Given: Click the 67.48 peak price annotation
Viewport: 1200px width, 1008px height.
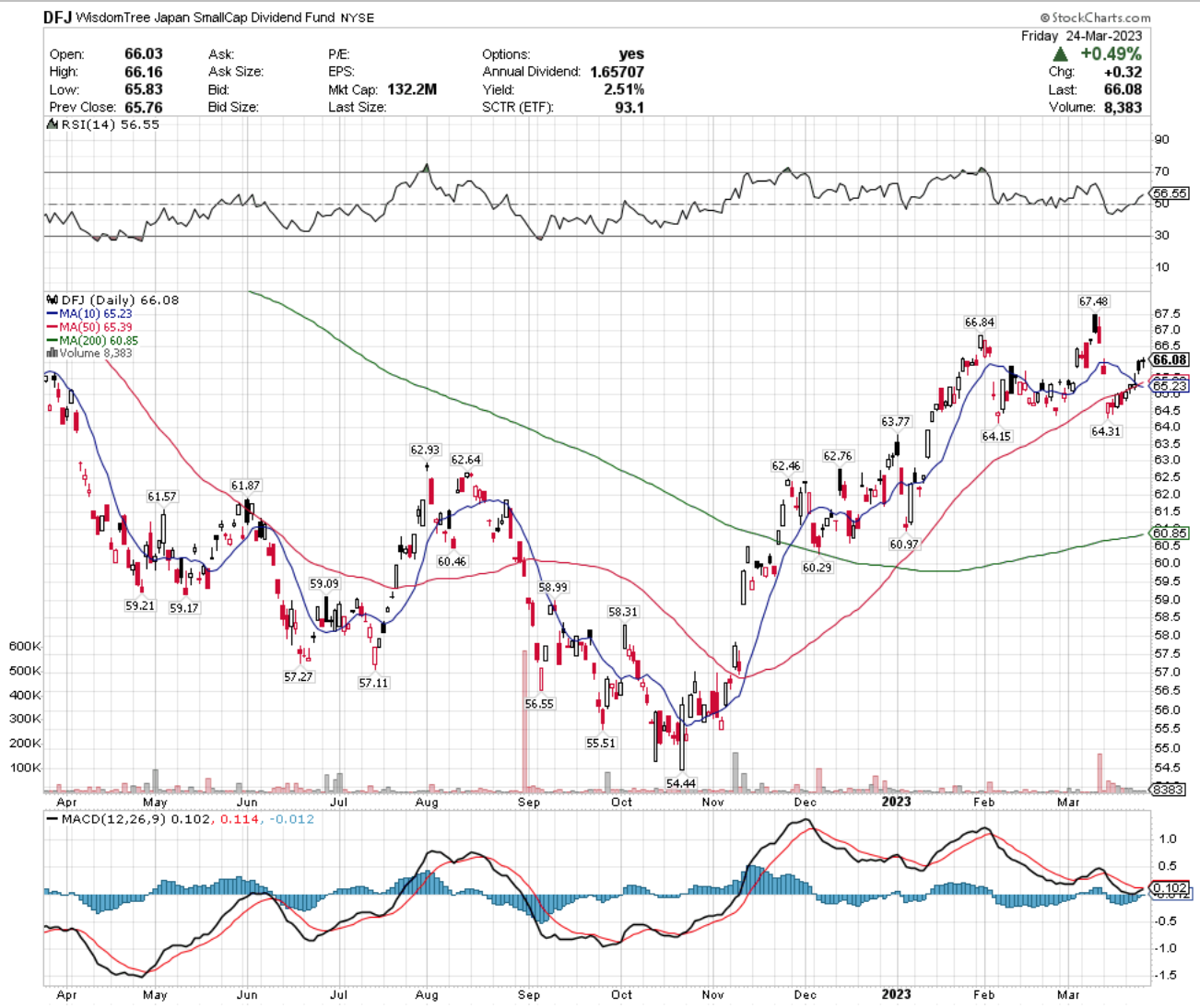Looking at the screenshot, I should [x=1094, y=301].
